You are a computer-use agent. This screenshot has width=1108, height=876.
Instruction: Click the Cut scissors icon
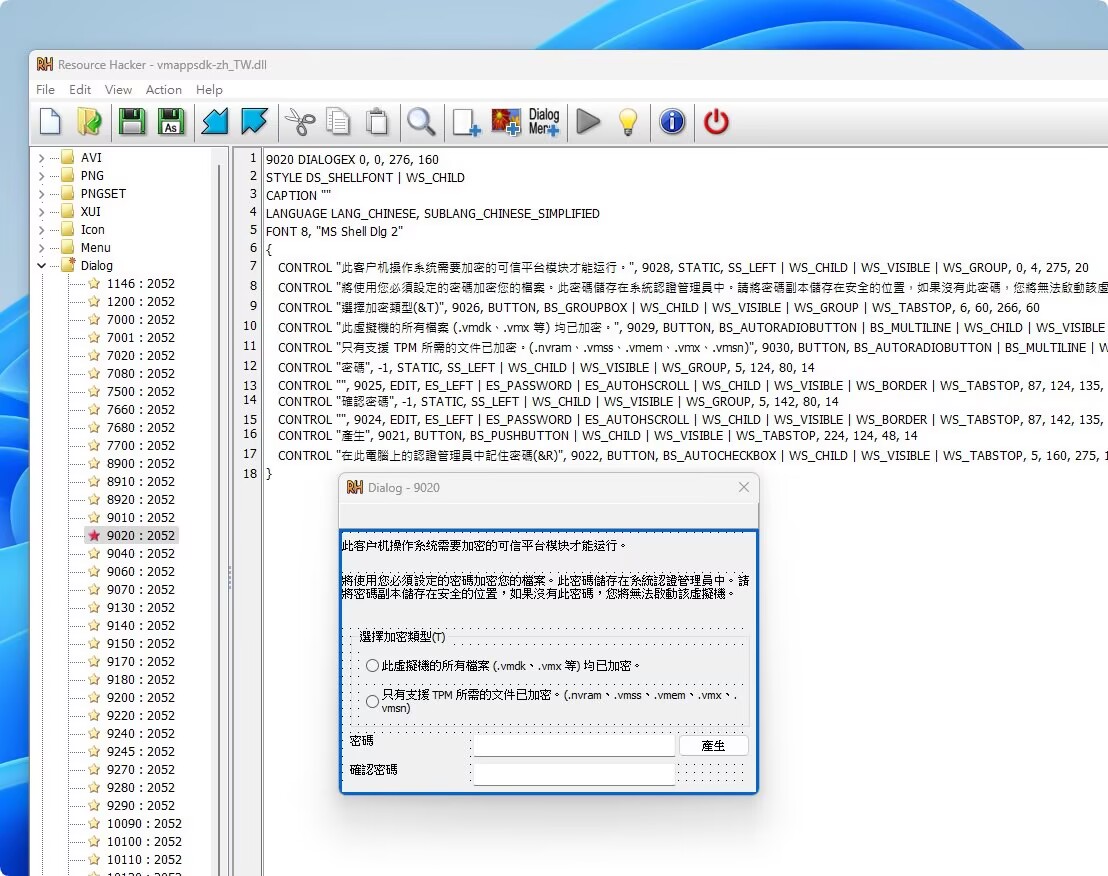tap(298, 122)
